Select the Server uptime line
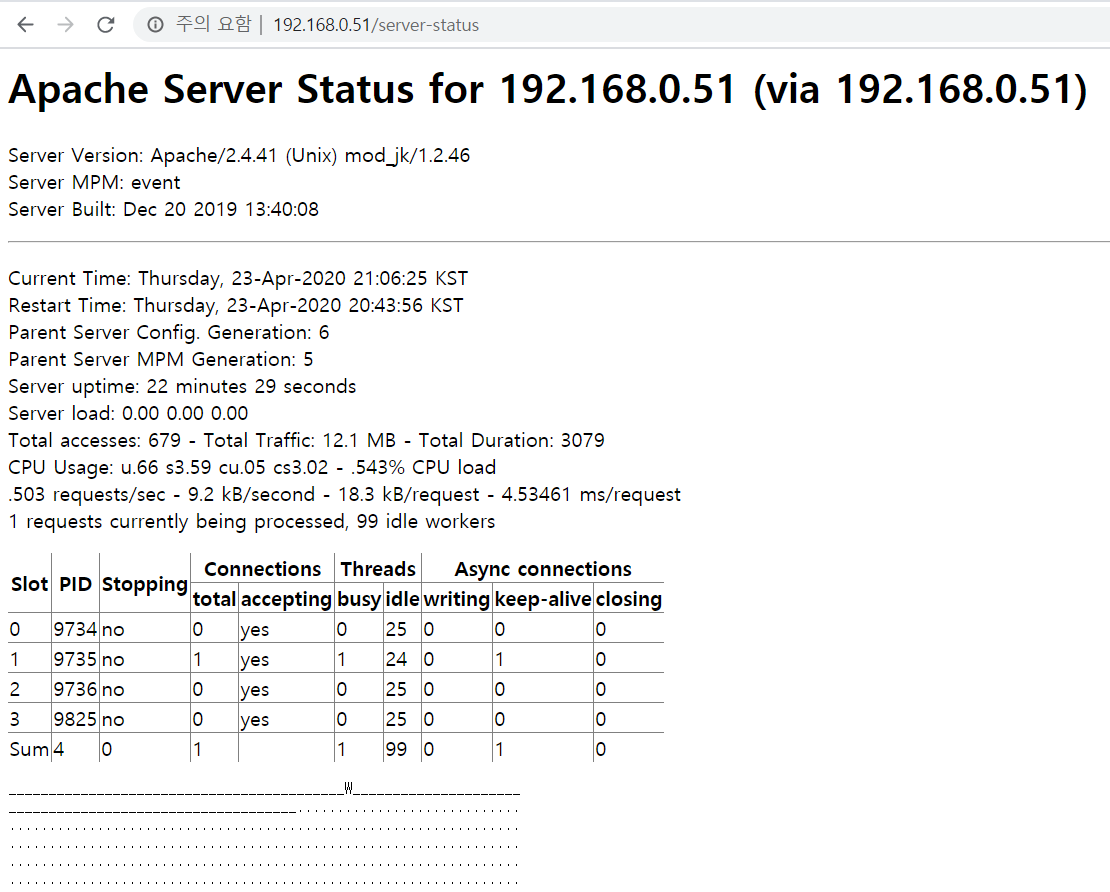 (x=182, y=387)
